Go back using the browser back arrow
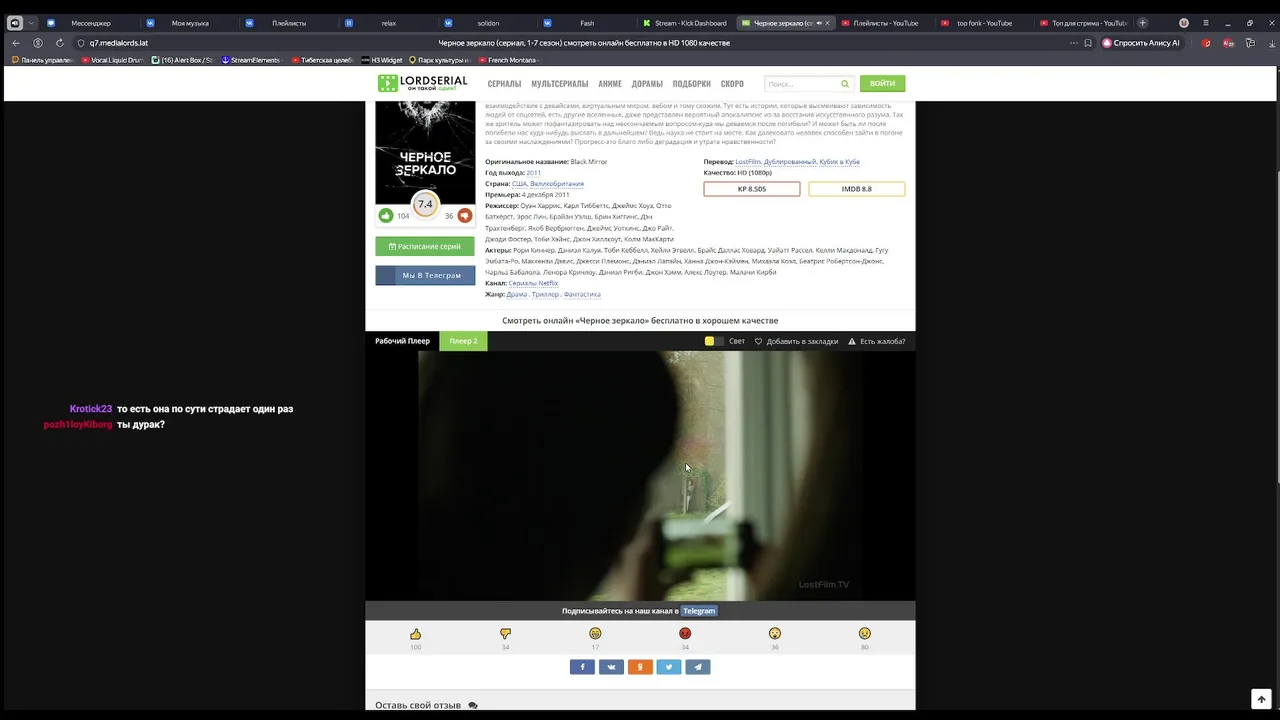1280x720 pixels. pyautogui.click(x=16, y=43)
